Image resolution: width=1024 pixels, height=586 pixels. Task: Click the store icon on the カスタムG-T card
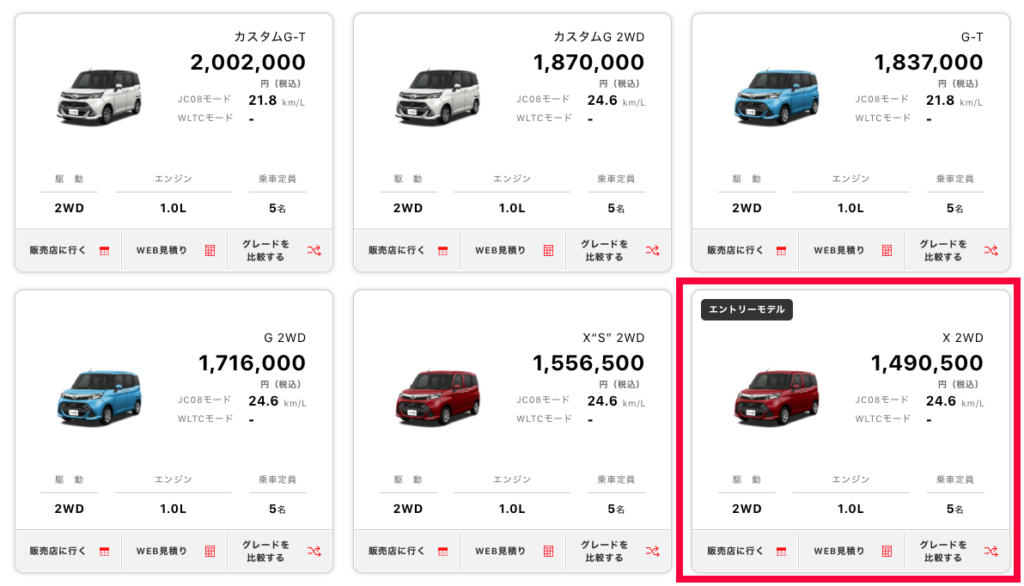click(103, 249)
